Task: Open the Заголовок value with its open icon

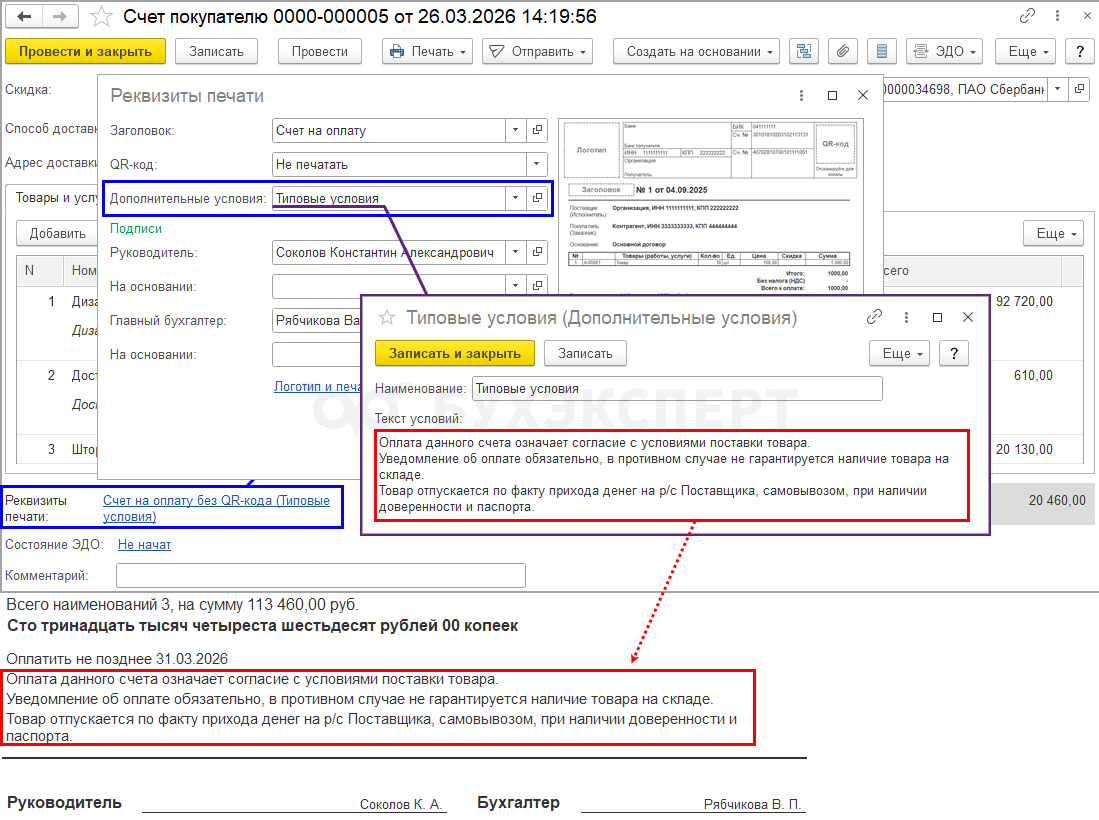Action: pyautogui.click(x=538, y=130)
